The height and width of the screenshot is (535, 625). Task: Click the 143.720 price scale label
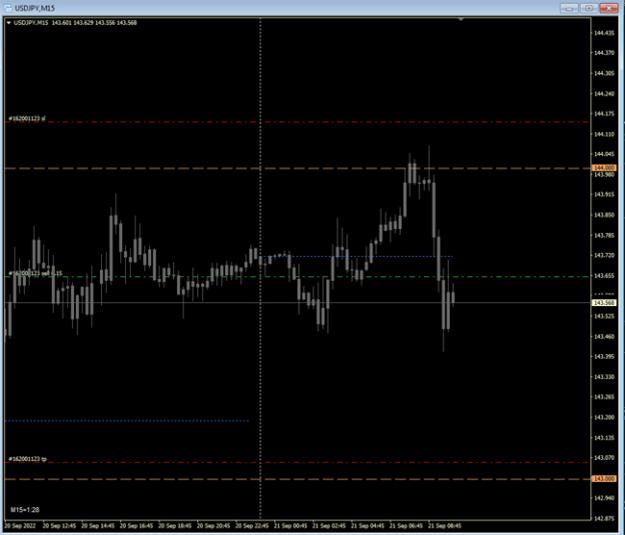[604, 255]
